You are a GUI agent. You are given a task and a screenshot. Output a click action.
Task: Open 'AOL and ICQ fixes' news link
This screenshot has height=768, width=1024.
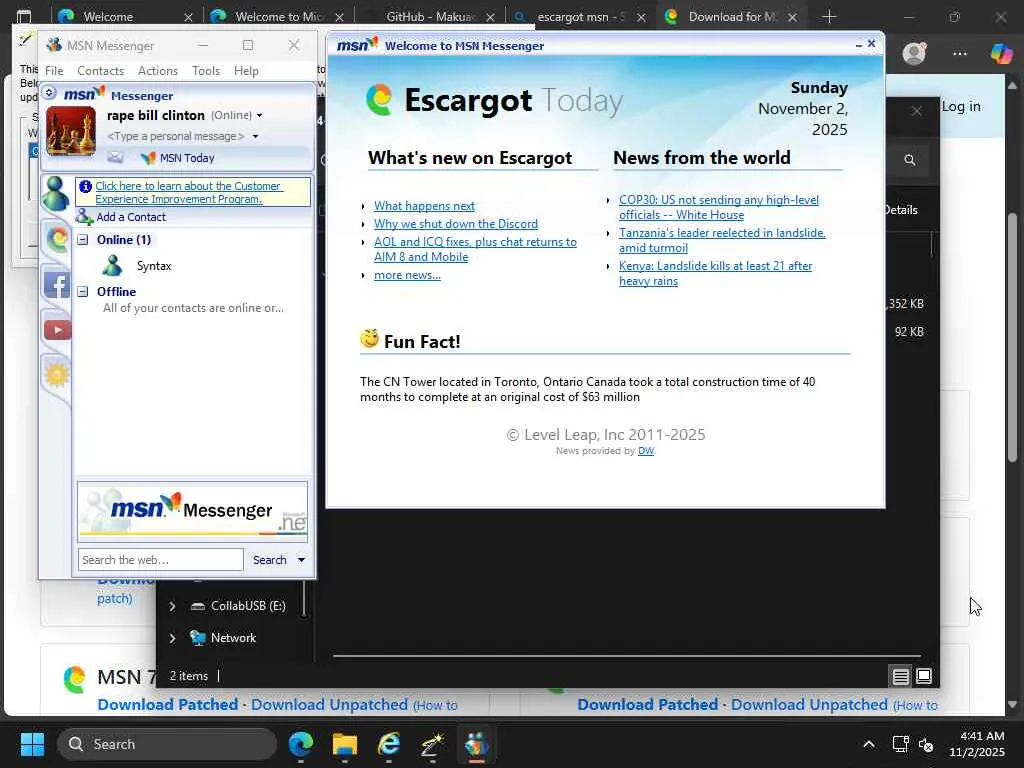pos(475,249)
